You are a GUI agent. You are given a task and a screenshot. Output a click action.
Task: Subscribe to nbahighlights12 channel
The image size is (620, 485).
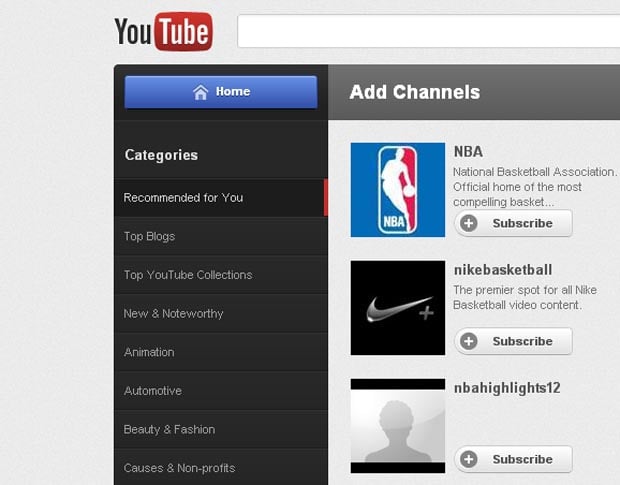coord(514,460)
